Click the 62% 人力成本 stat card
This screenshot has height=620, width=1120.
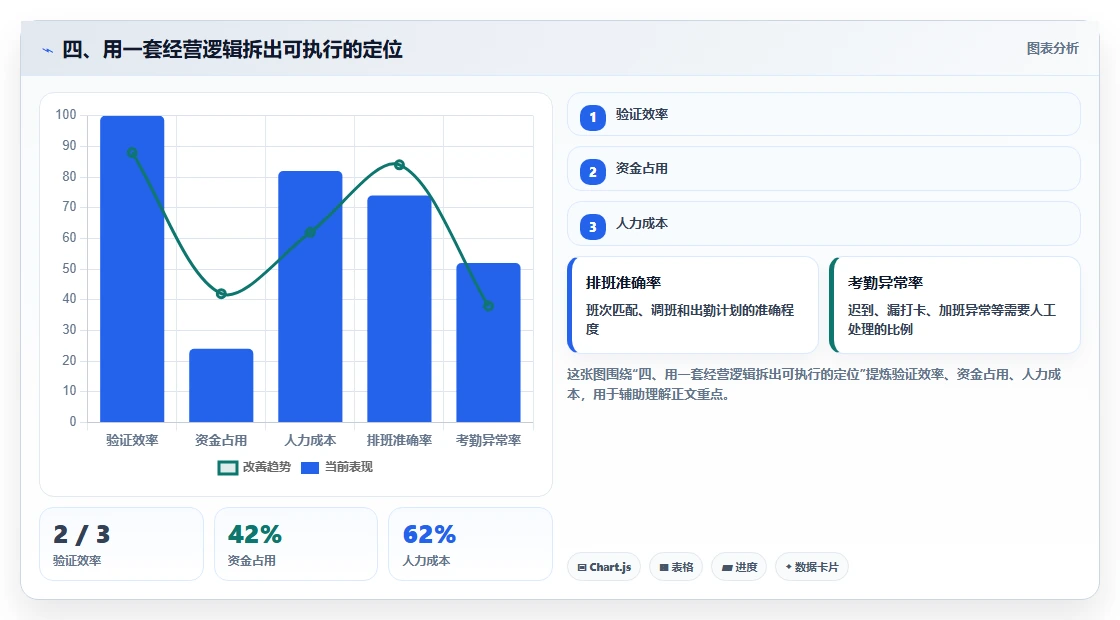coord(470,544)
